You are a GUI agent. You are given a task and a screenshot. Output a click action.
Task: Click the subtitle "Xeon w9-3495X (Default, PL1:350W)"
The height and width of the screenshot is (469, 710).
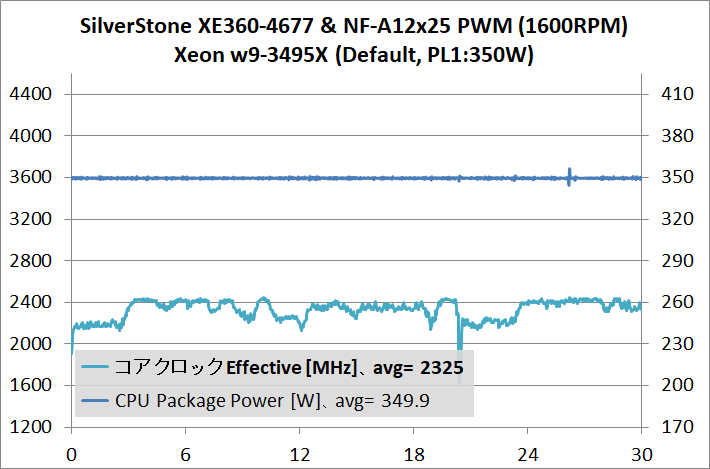[354, 55]
